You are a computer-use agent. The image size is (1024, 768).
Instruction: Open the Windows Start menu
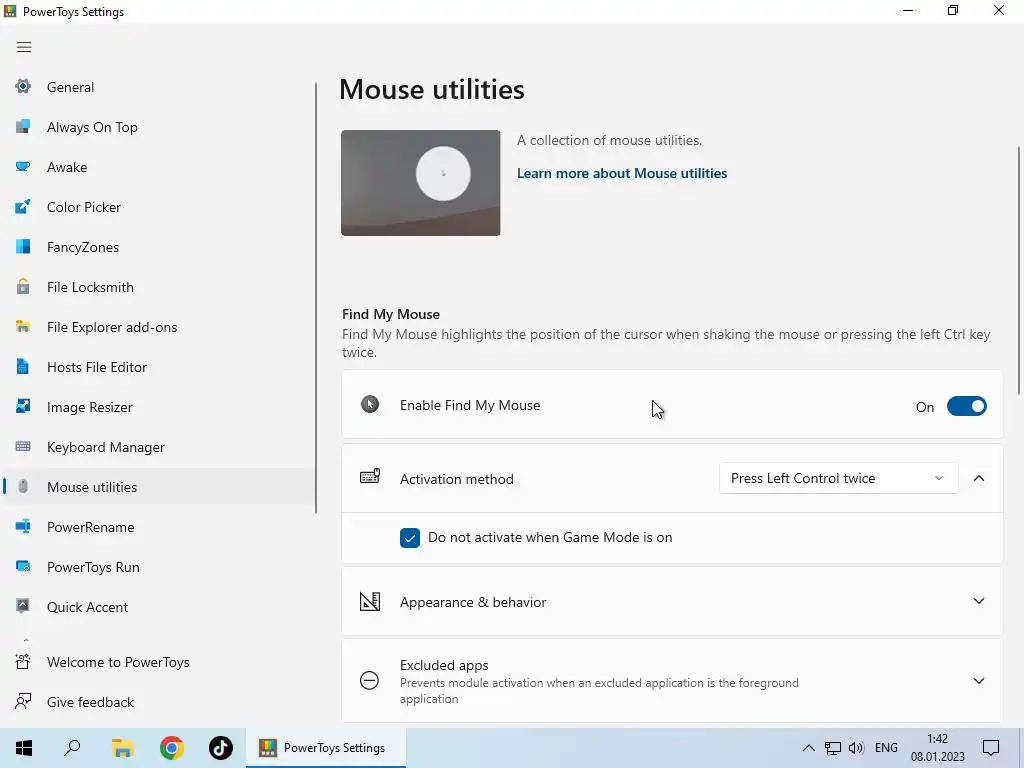(x=24, y=748)
